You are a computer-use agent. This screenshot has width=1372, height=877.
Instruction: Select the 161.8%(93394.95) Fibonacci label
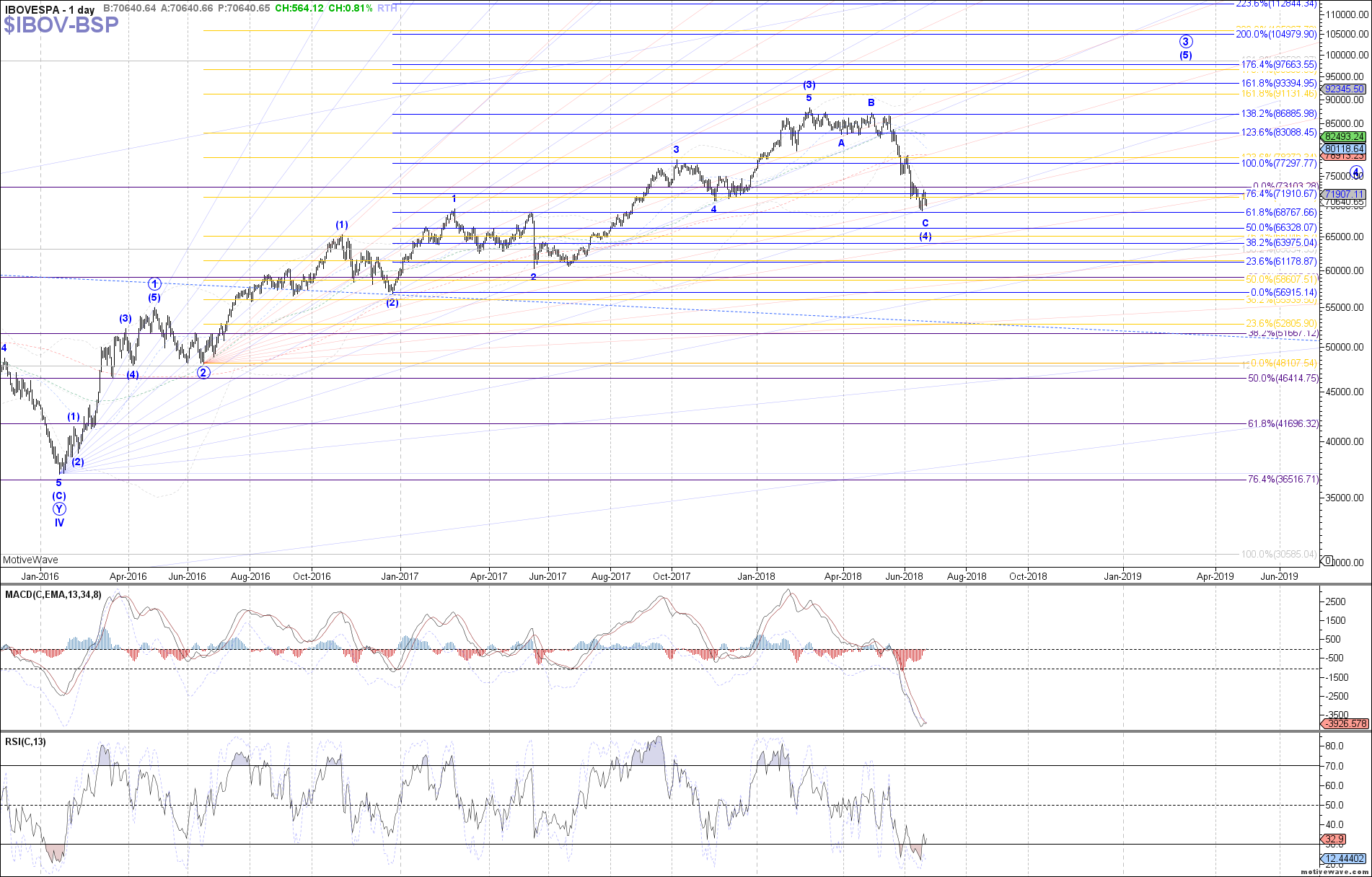pyautogui.click(x=1278, y=83)
